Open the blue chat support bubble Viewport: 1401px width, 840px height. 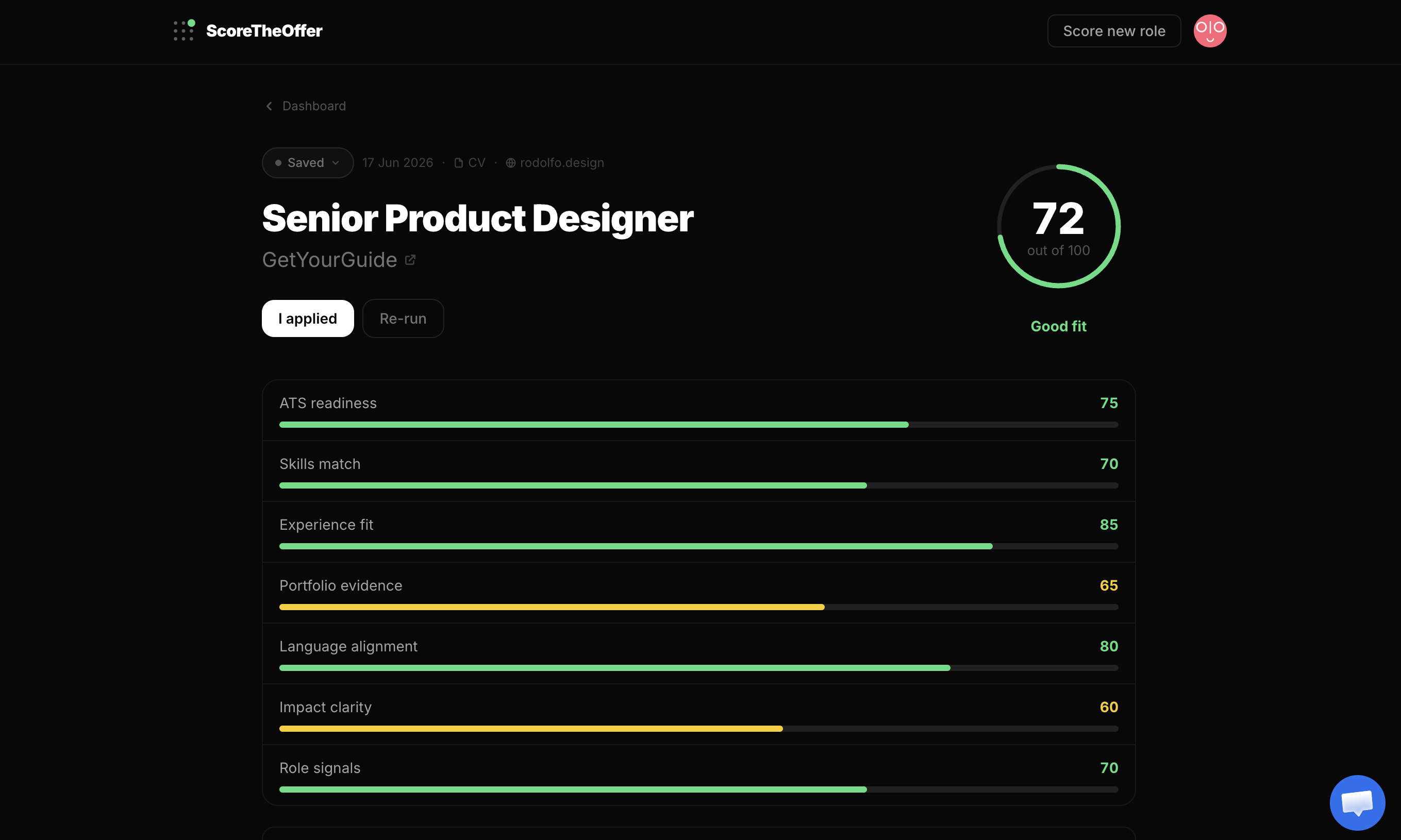(x=1357, y=802)
